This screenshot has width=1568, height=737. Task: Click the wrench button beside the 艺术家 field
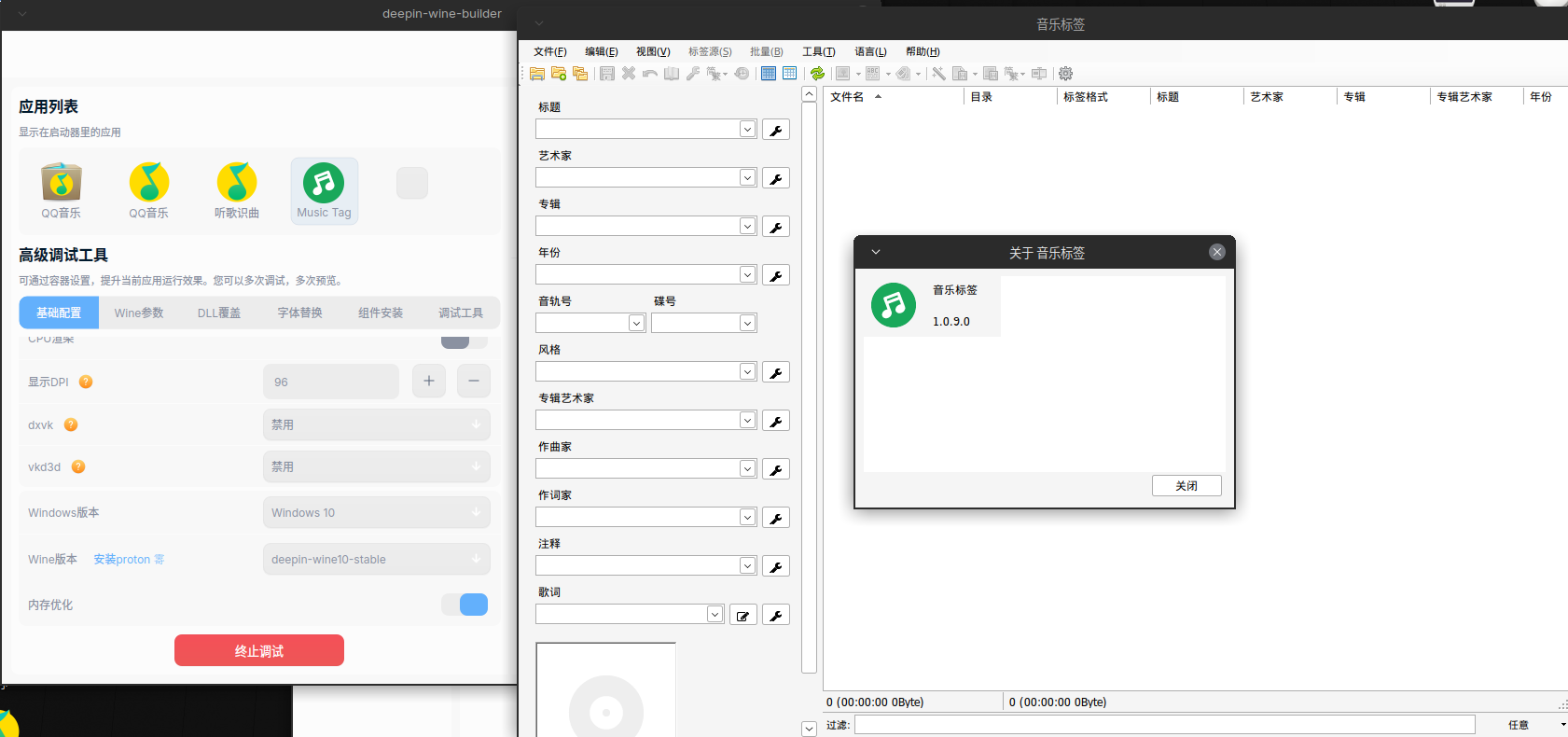[776, 178]
